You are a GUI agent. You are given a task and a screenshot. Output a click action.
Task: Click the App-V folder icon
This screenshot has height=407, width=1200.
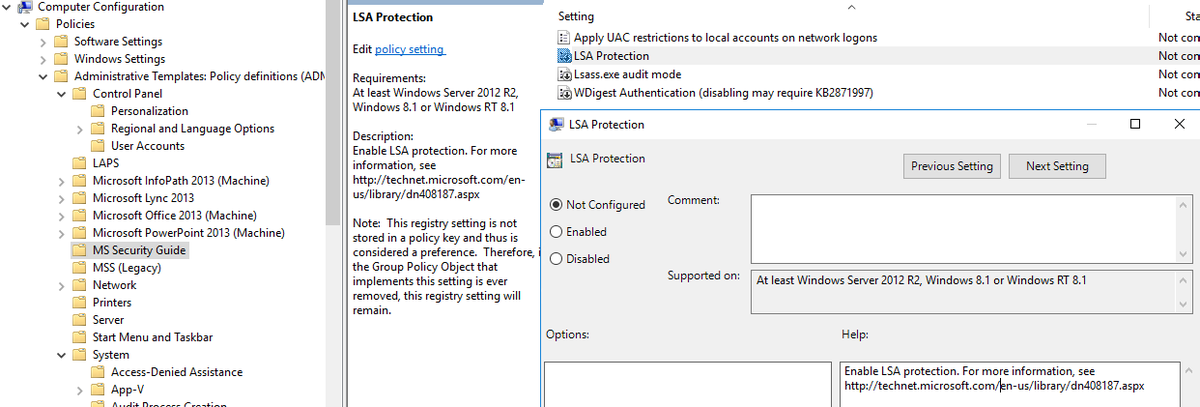98,389
